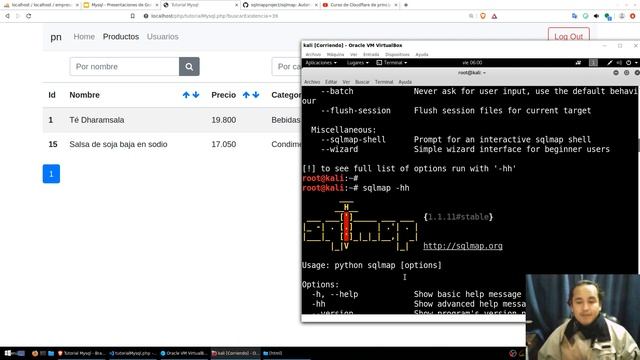Click the Brave rewards triangle icon

tap(494, 16)
